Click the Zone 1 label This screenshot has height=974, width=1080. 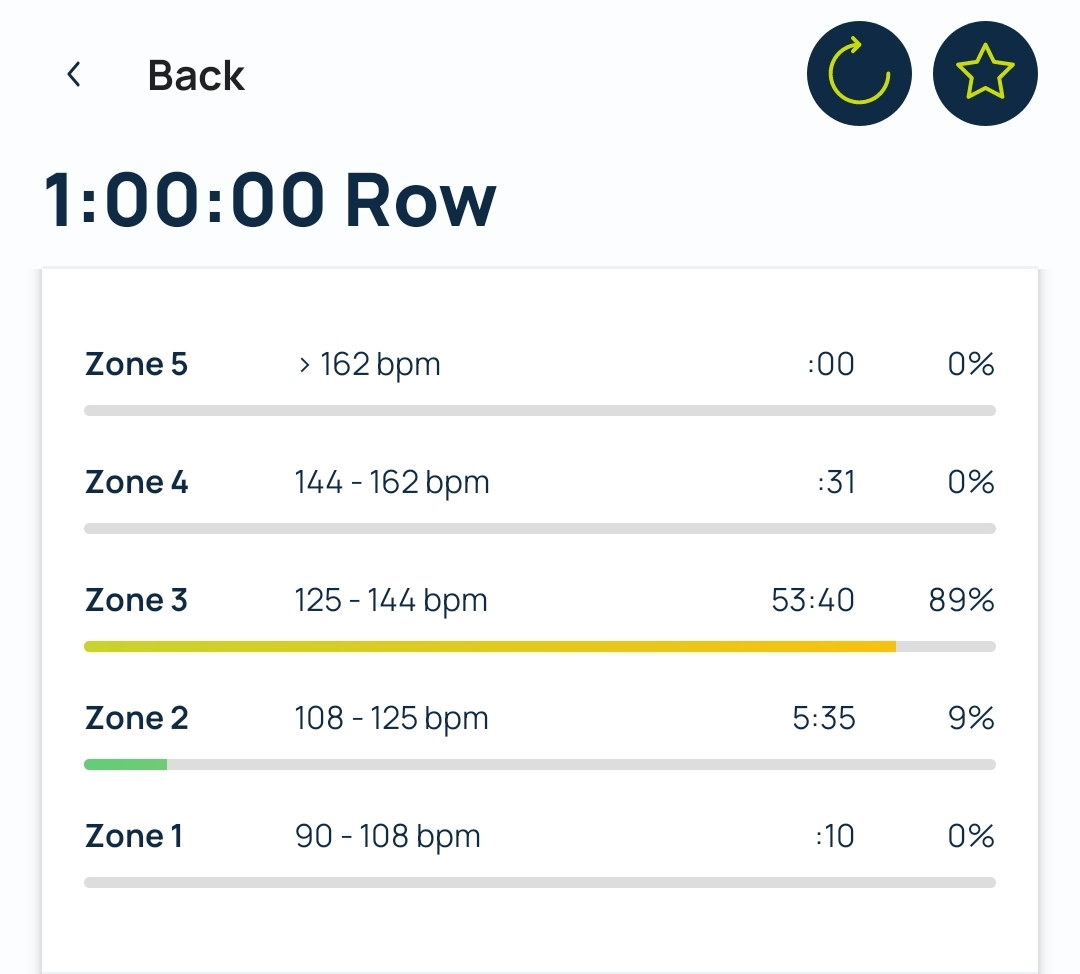[134, 836]
